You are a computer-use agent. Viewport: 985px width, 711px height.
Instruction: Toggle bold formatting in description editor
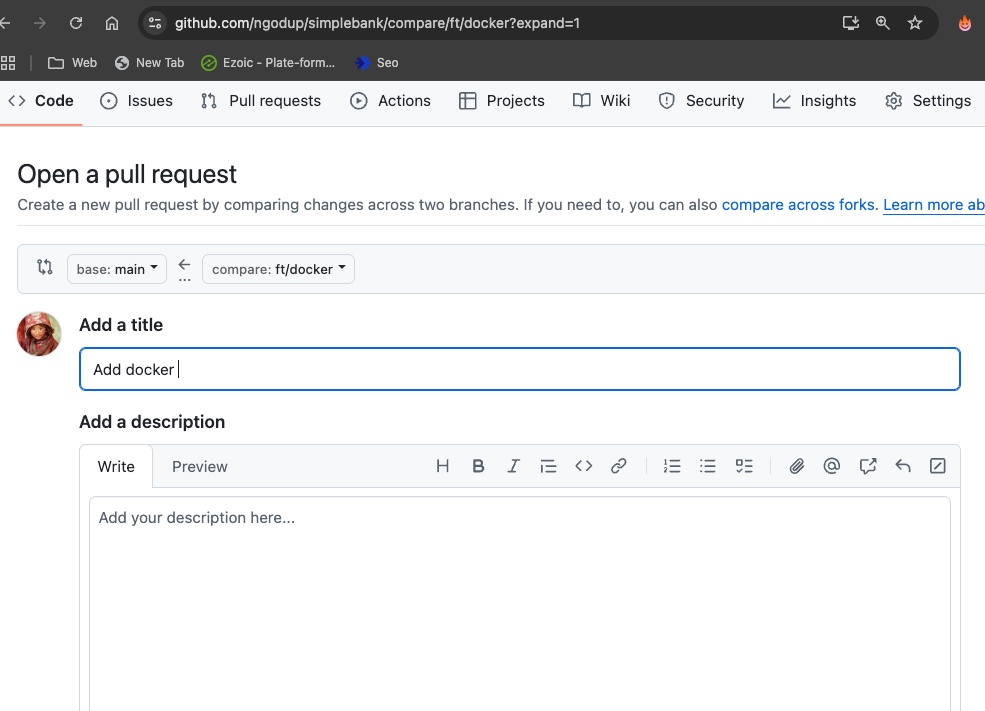(478, 466)
